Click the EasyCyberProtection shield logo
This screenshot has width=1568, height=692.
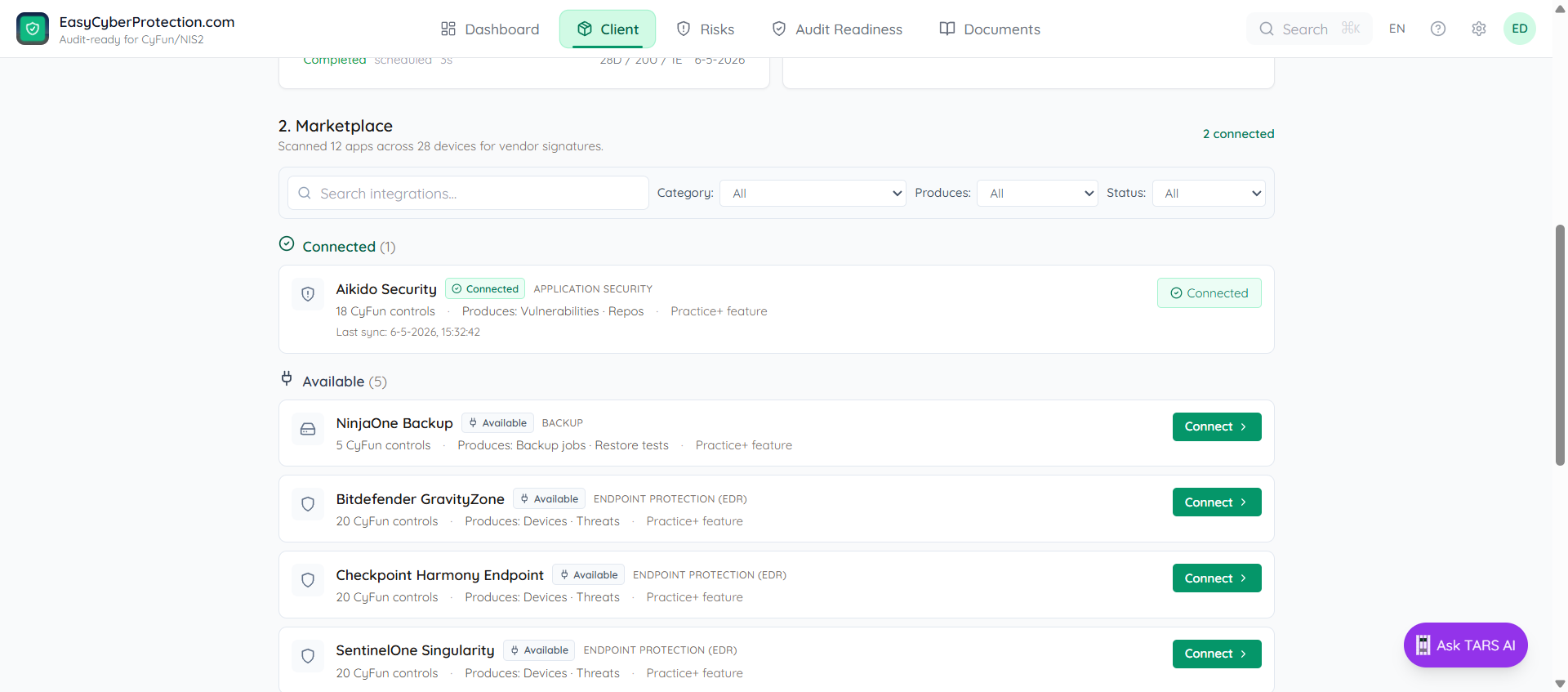pos(33,29)
